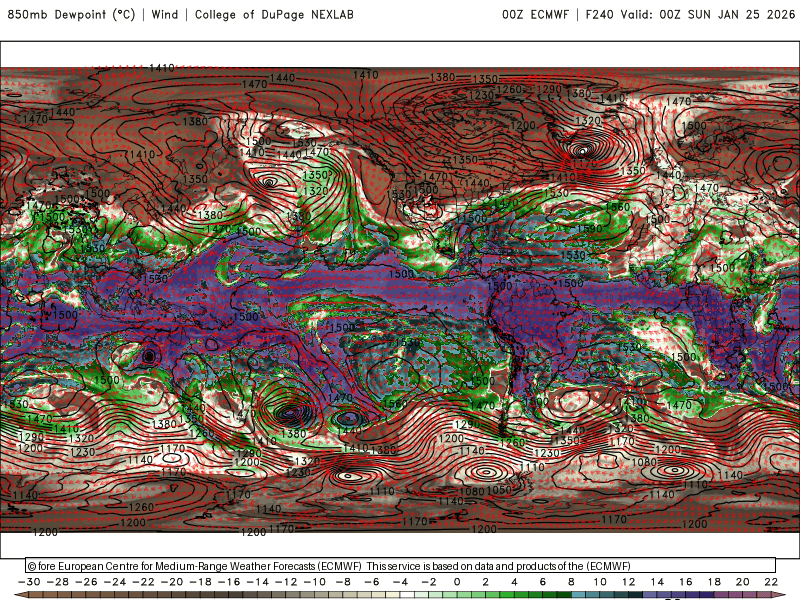Click the "F240" forecast hour text
This screenshot has height=600, width=800.
(x=599, y=15)
